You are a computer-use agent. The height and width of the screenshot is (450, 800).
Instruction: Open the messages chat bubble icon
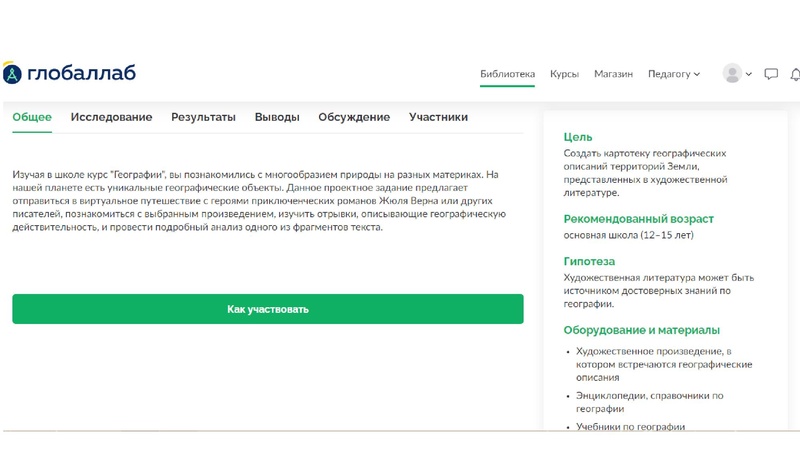click(771, 74)
